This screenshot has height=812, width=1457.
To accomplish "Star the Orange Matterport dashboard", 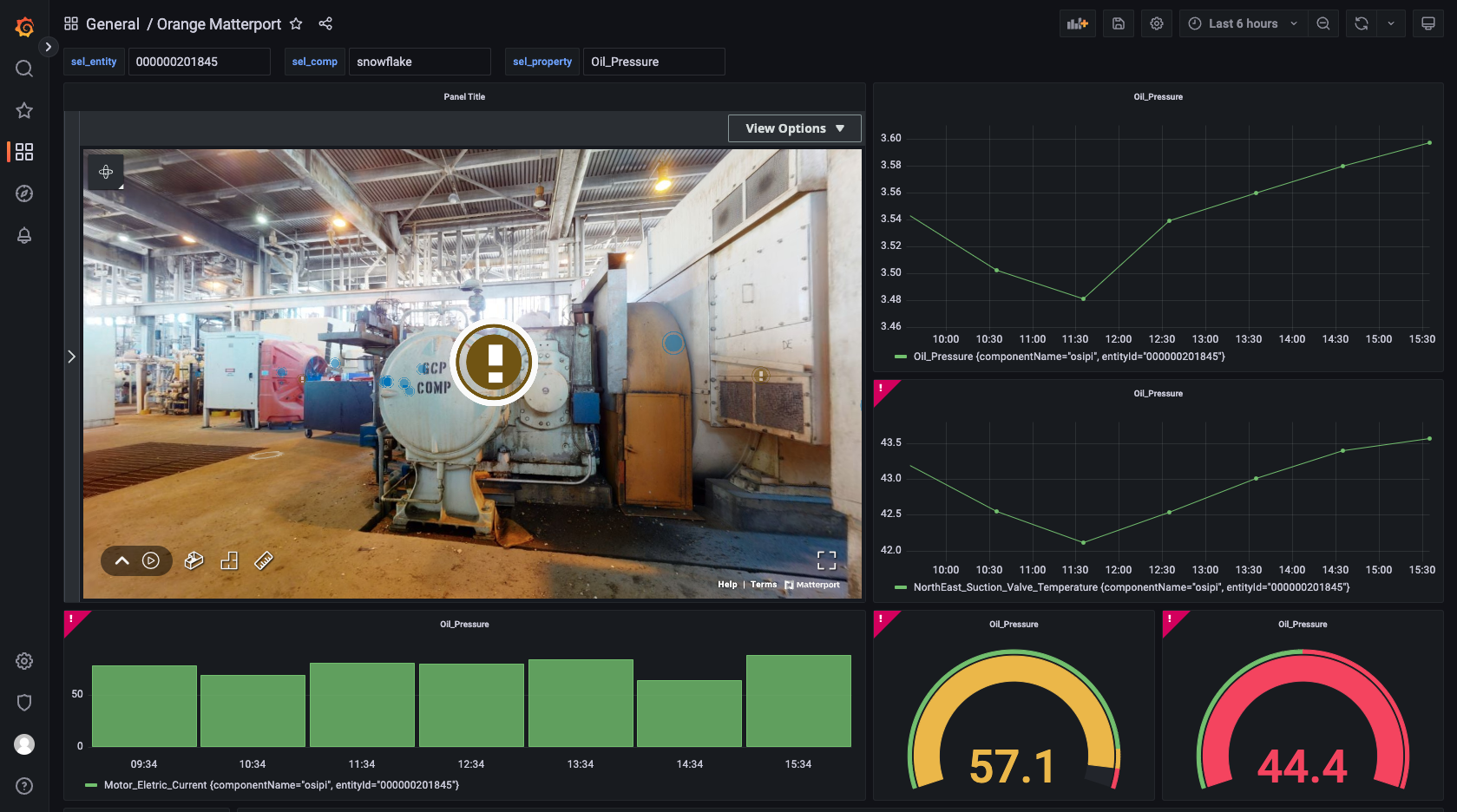I will [296, 23].
